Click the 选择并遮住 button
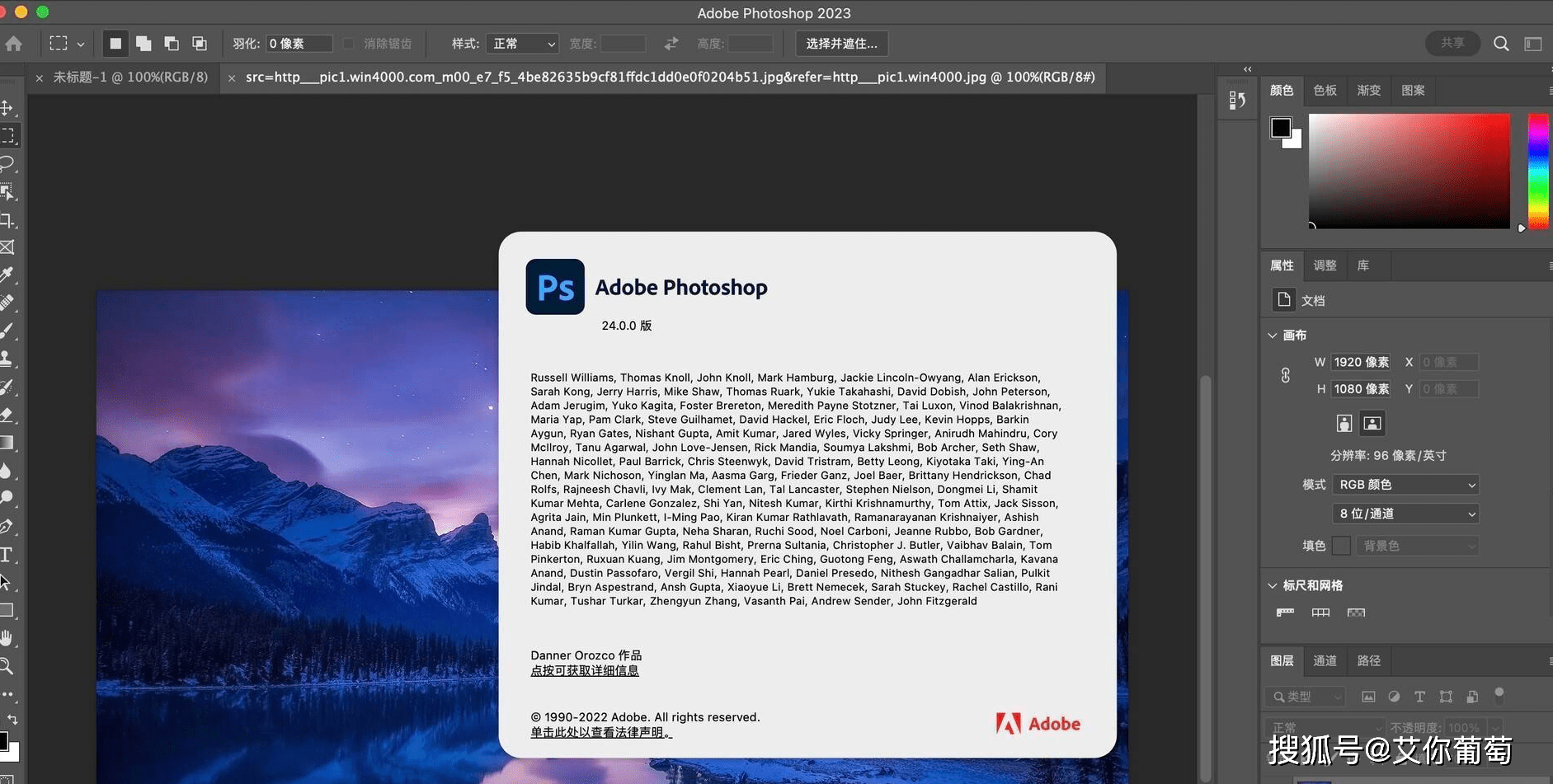 (x=840, y=44)
